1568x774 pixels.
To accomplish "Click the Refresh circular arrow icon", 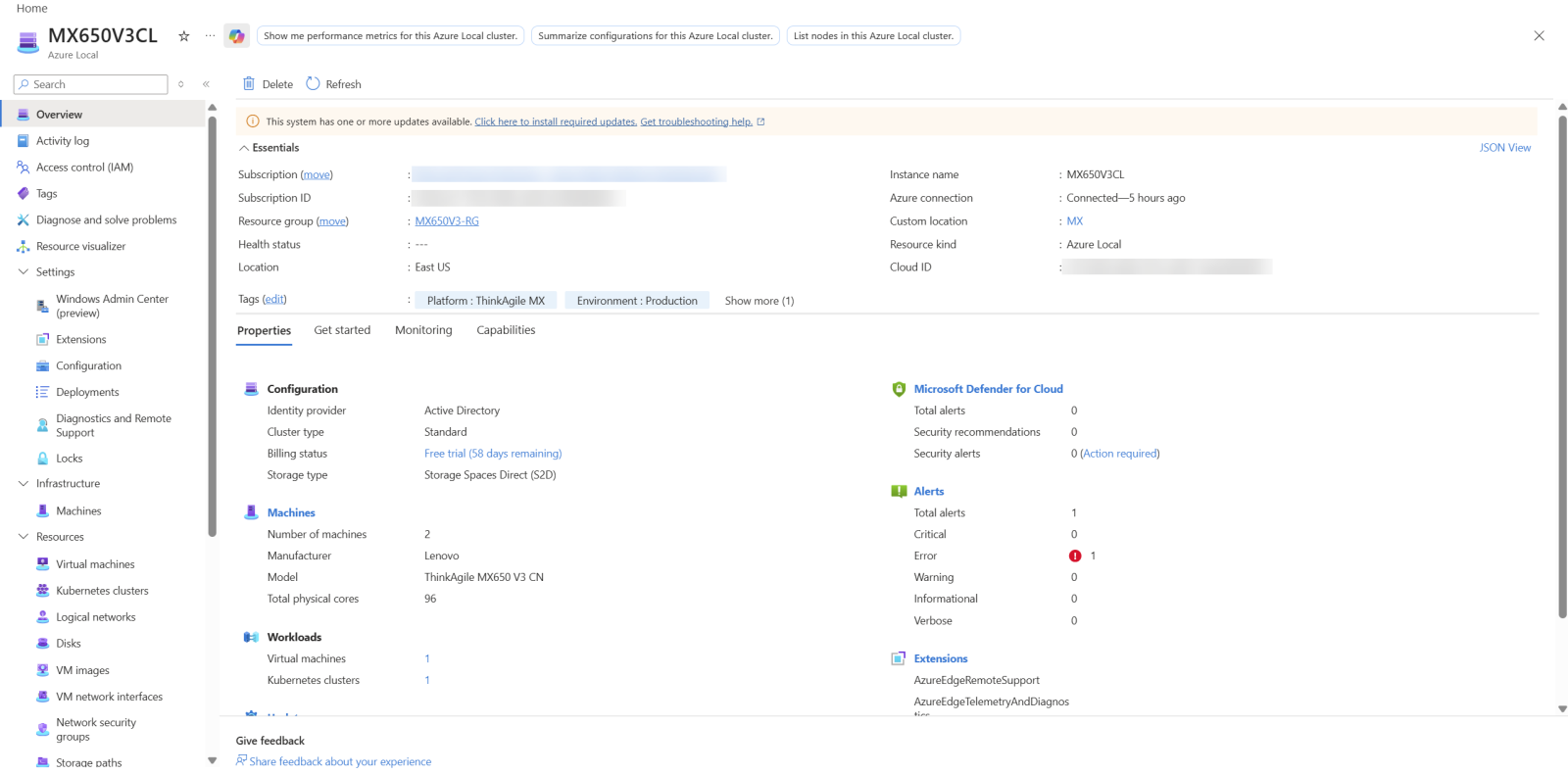I will click(x=313, y=84).
